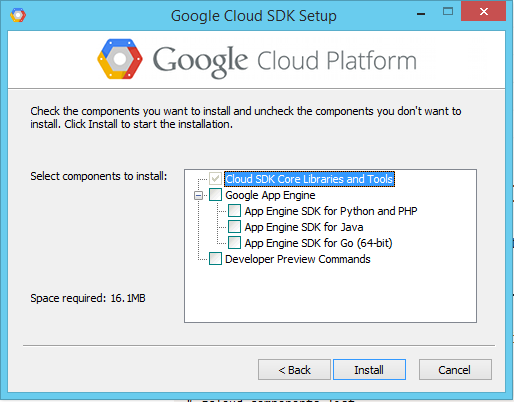Check App Engine SDK for Java checkbox
514x402 pixels.
coord(234,227)
